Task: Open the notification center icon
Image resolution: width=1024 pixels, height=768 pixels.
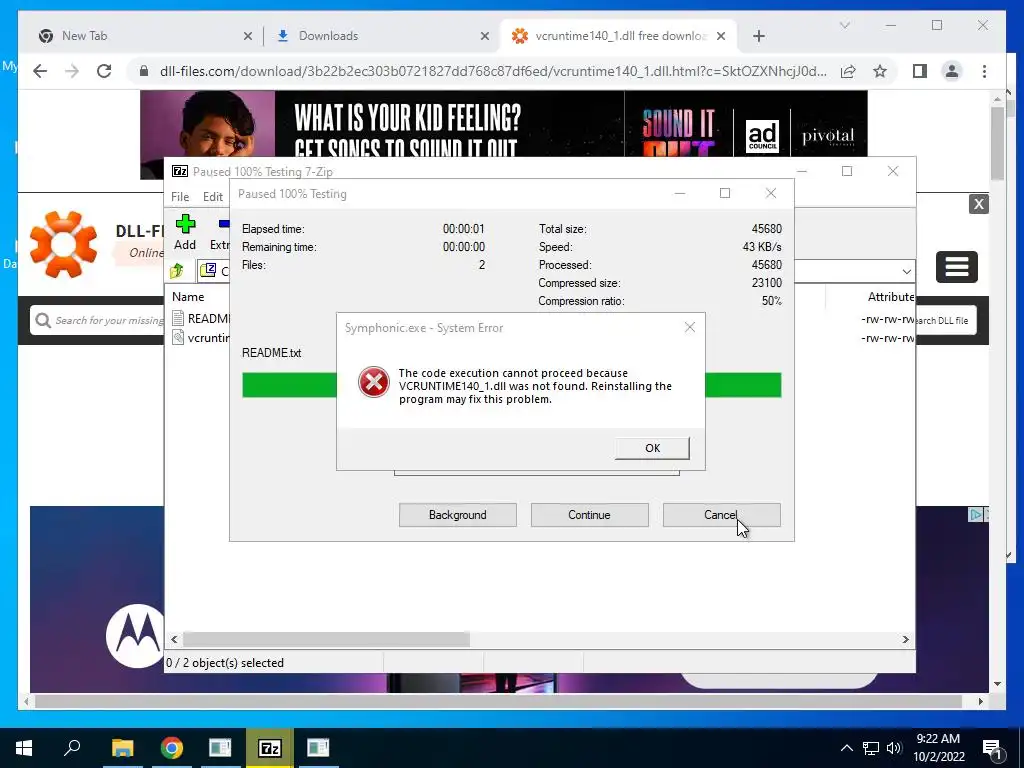Action: [x=993, y=750]
